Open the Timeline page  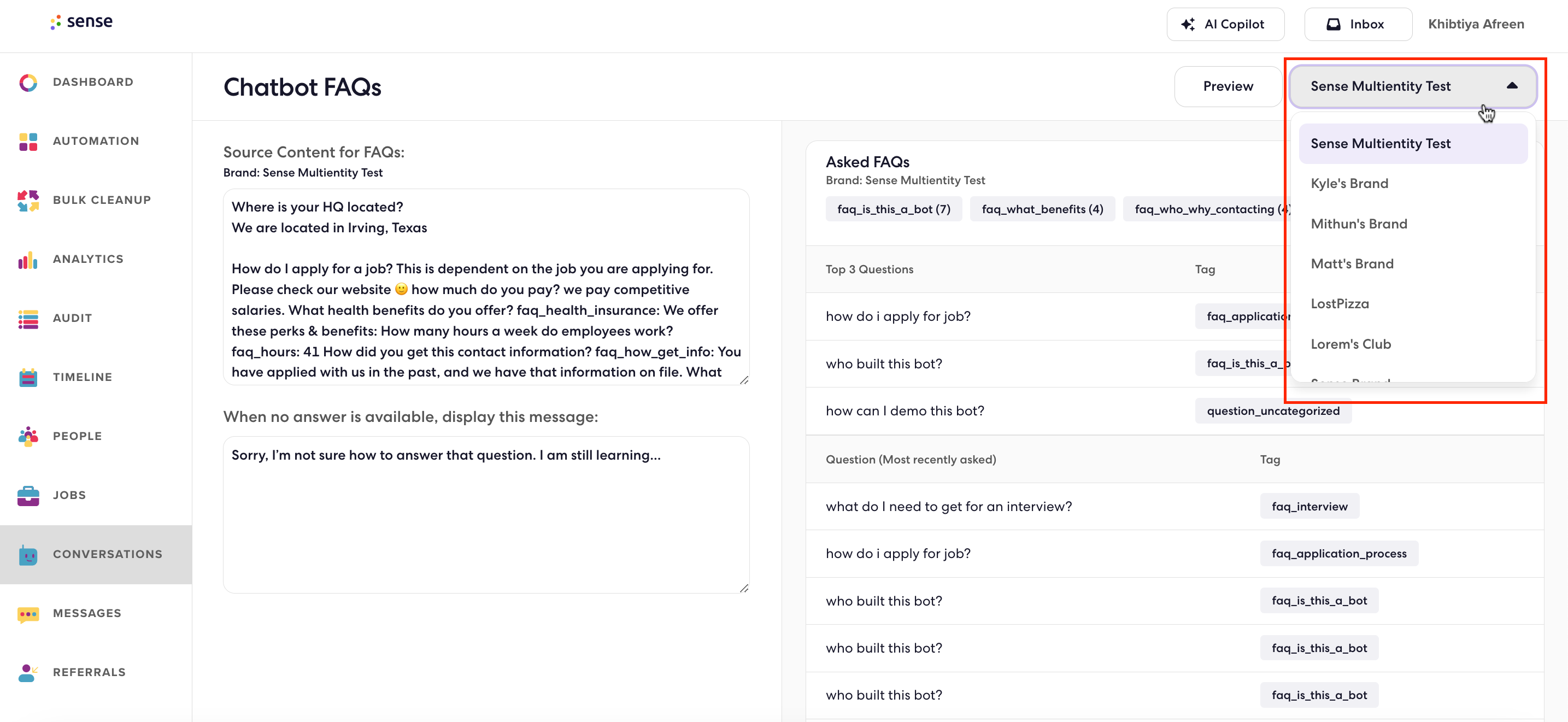click(96, 378)
